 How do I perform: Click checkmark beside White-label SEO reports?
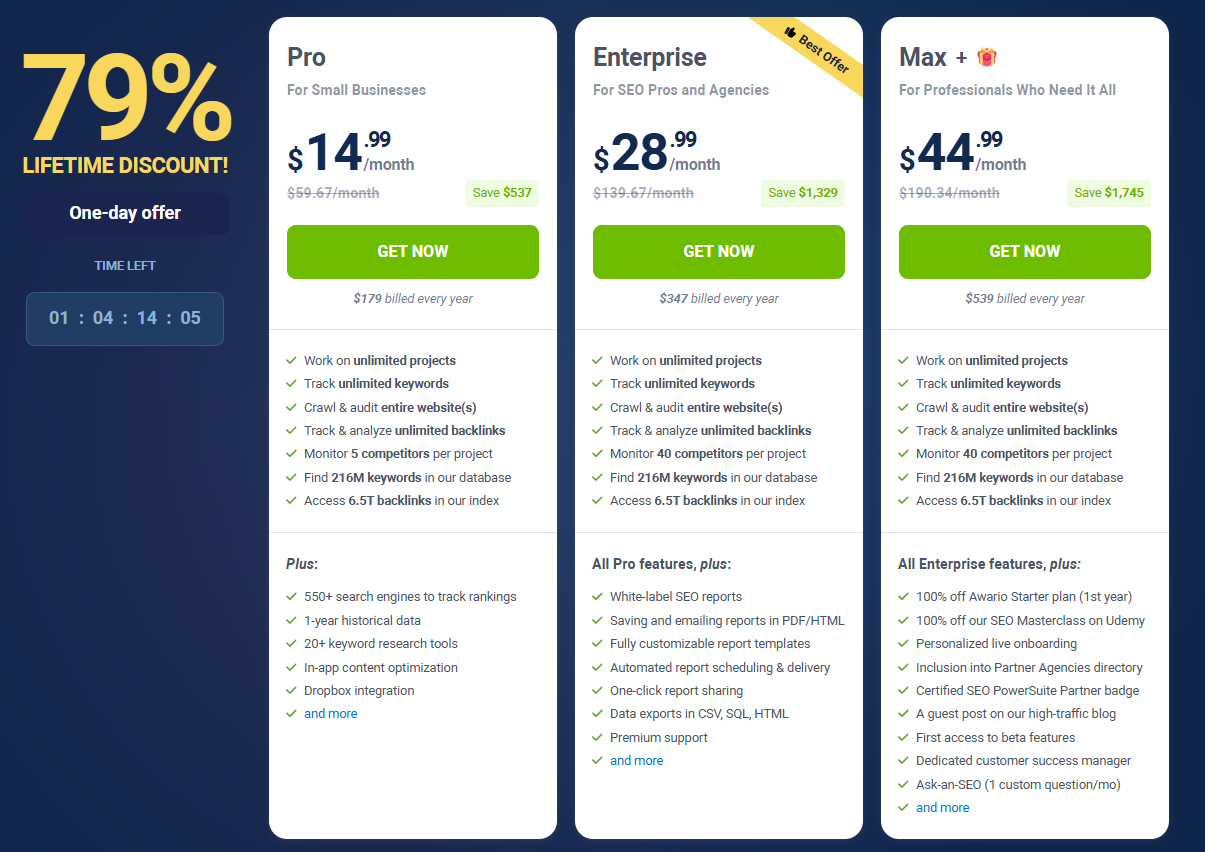597,597
